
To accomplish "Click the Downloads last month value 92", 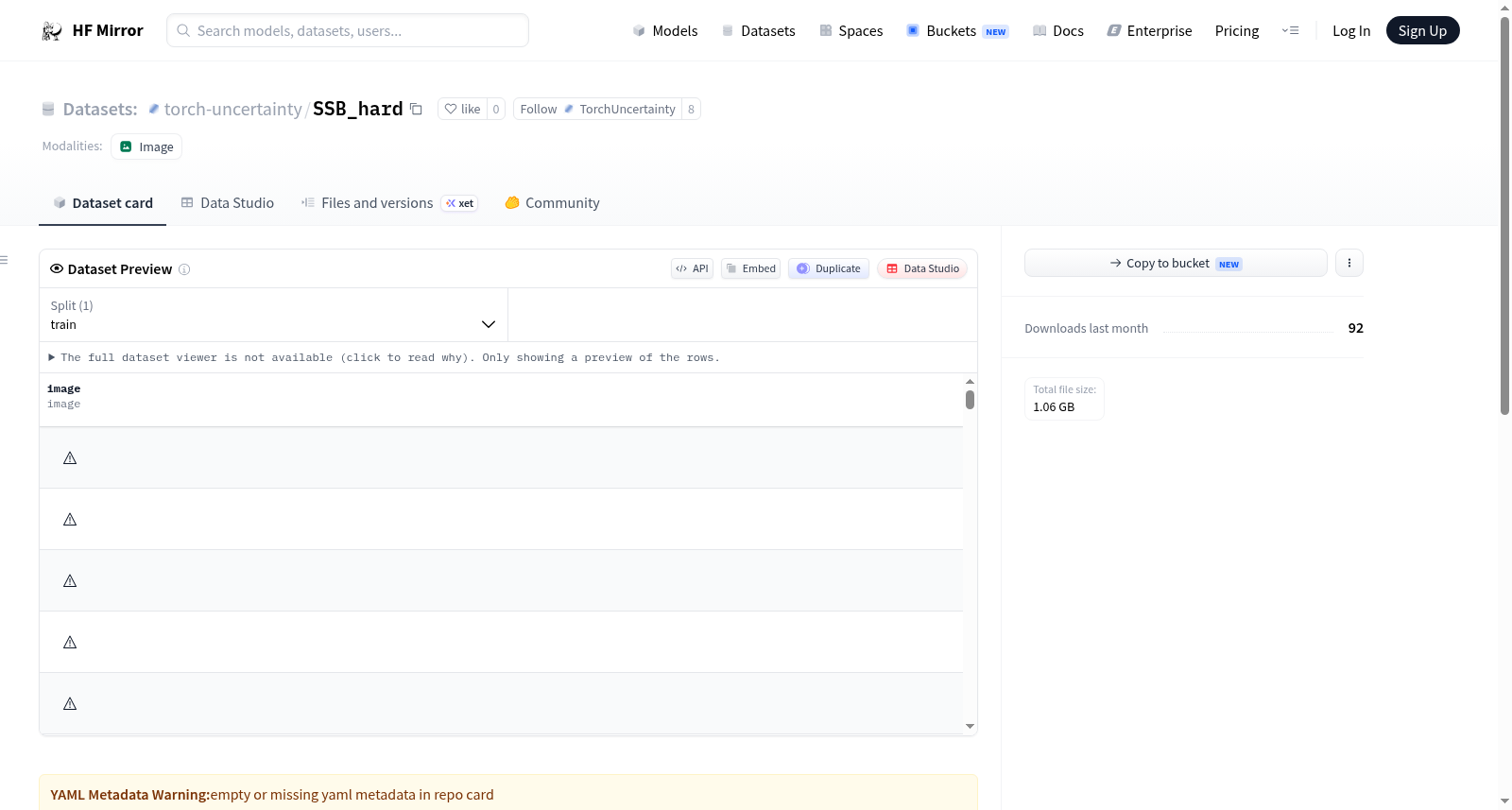I will tap(1356, 328).
